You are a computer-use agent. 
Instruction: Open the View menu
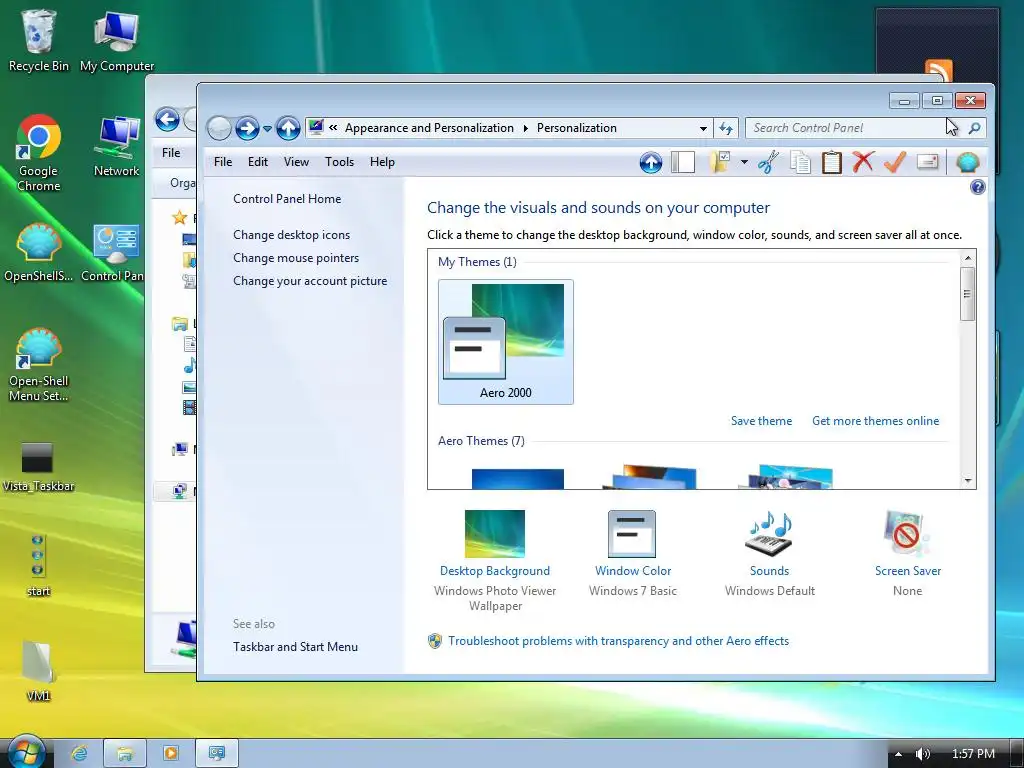point(296,162)
